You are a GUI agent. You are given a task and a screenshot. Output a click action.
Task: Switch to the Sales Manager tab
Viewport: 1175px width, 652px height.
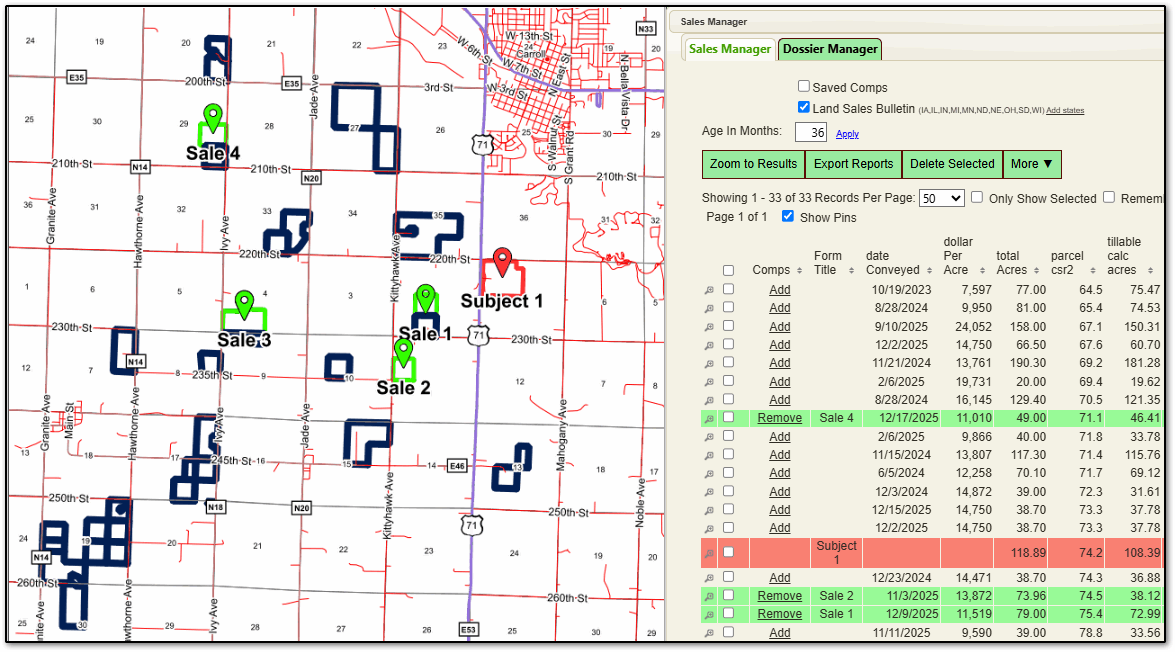click(729, 49)
